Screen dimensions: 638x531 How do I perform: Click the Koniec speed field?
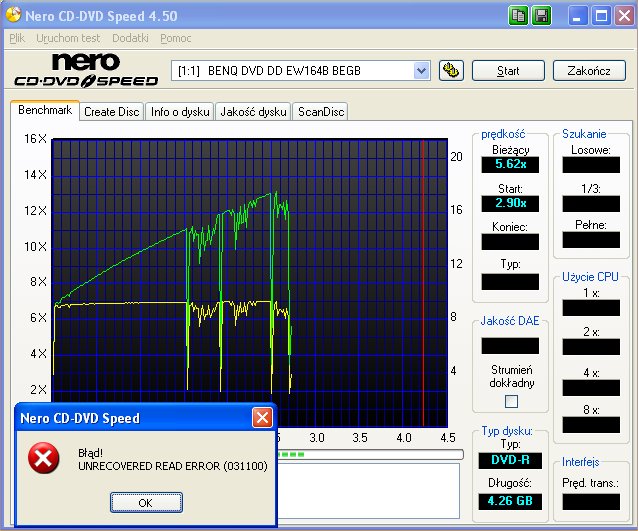[x=510, y=242]
